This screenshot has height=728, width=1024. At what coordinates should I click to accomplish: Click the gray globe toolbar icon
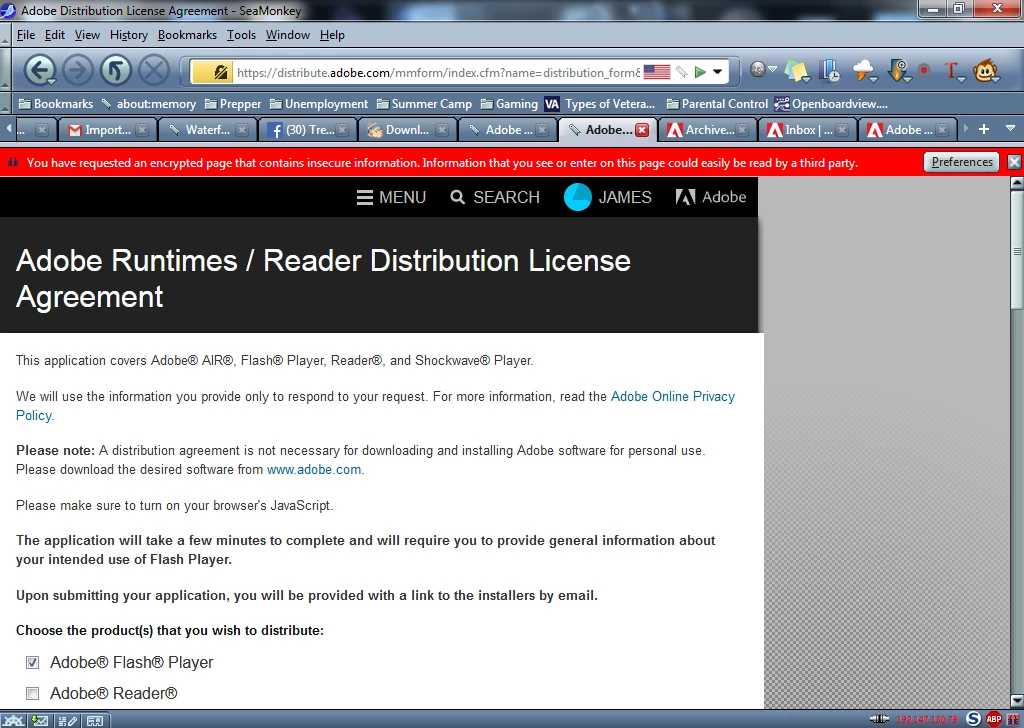pyautogui.click(x=758, y=69)
